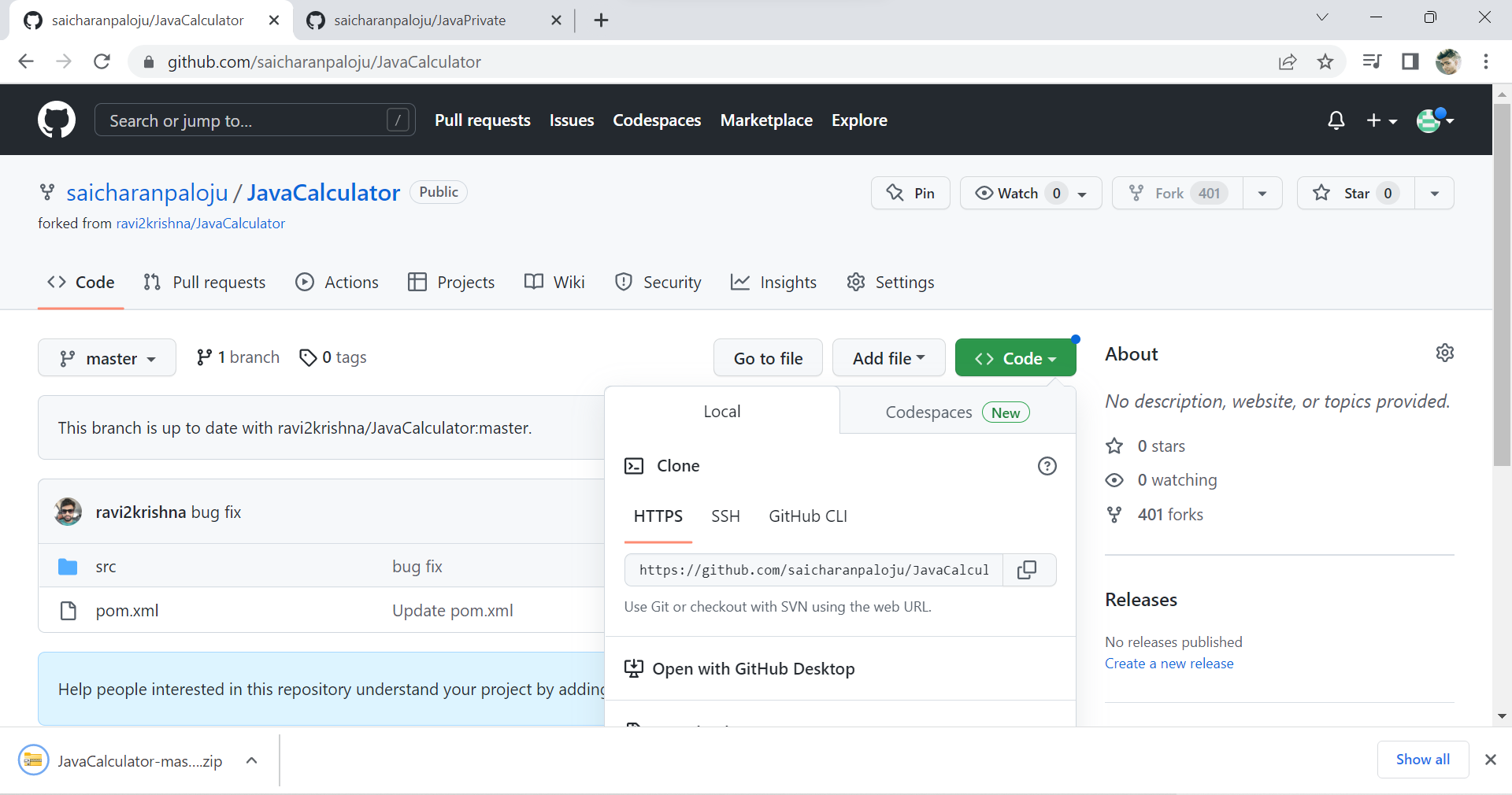Expand the Add file dropdown
This screenshot has height=795, width=1512.
pos(888,357)
